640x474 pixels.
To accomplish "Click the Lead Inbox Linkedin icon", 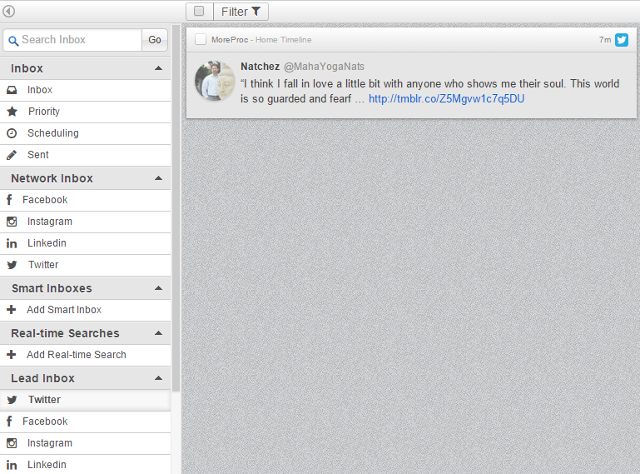I will pyautogui.click(x=11, y=465).
